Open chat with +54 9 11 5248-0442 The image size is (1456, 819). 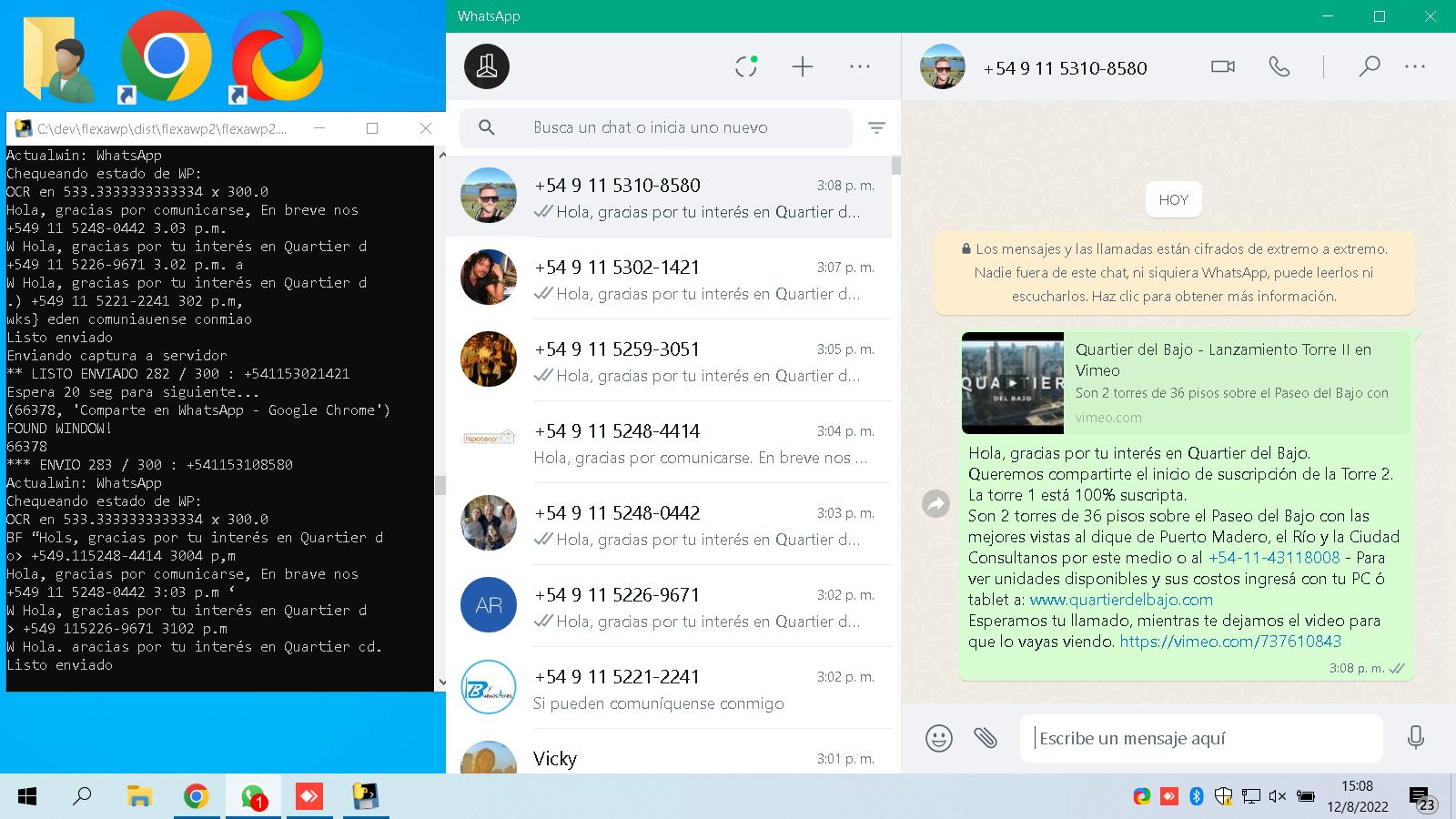[669, 524]
